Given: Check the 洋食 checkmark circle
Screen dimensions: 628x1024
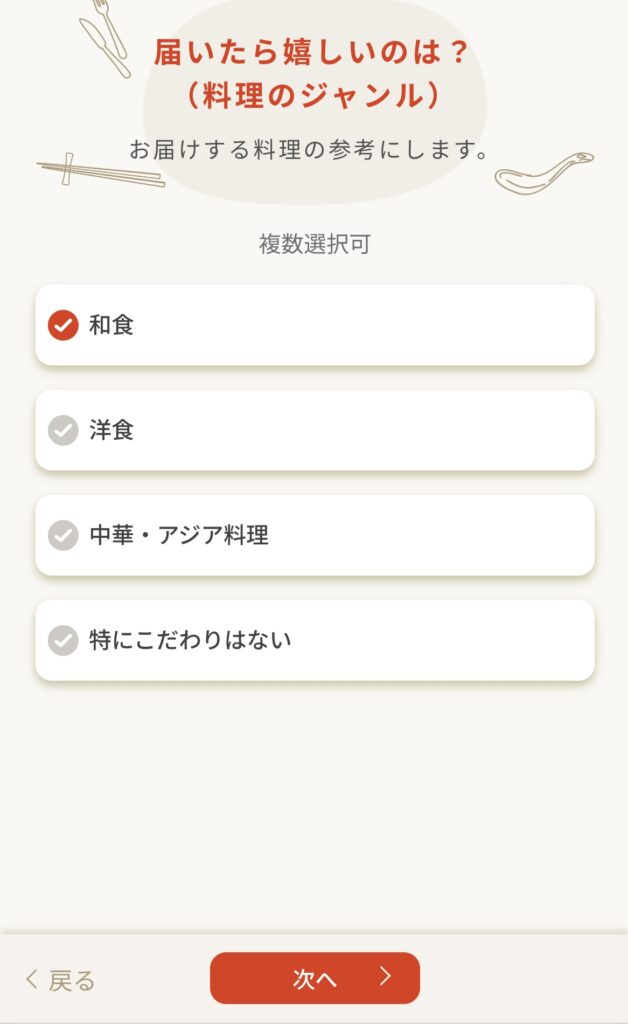Looking at the screenshot, I should pyautogui.click(x=63, y=430).
